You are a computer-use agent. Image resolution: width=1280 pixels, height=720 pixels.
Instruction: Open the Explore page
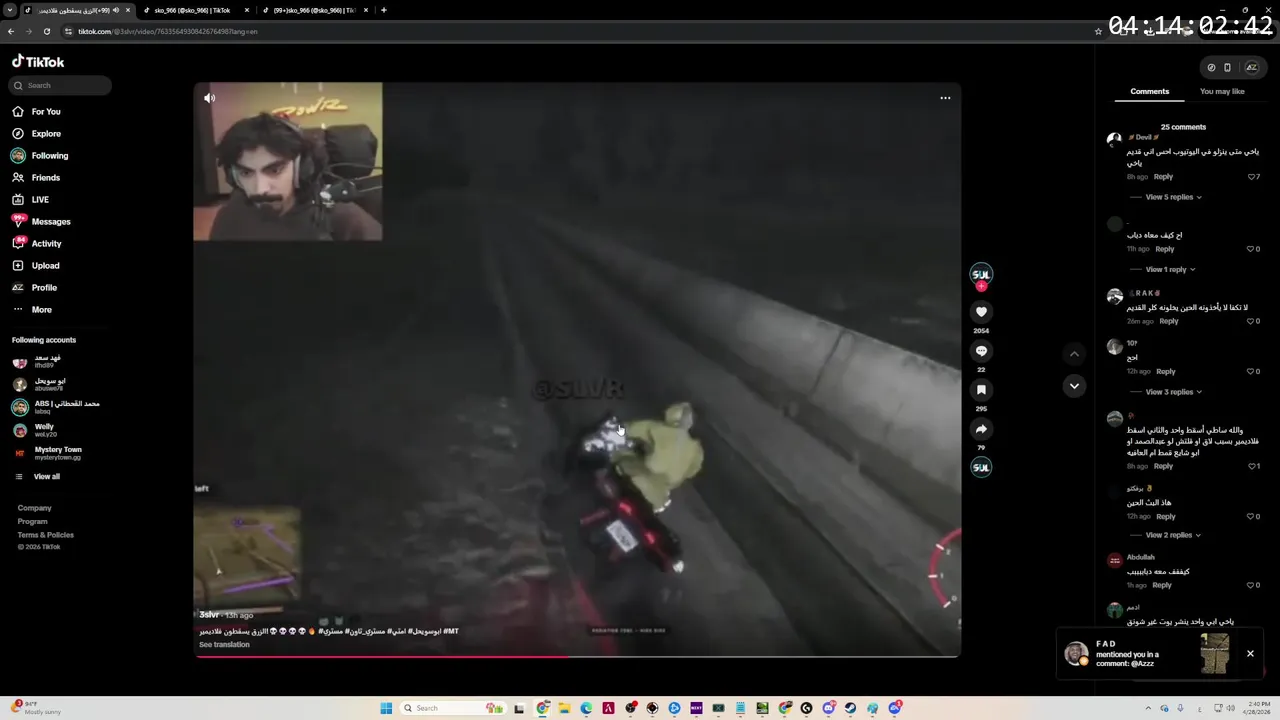37,133
